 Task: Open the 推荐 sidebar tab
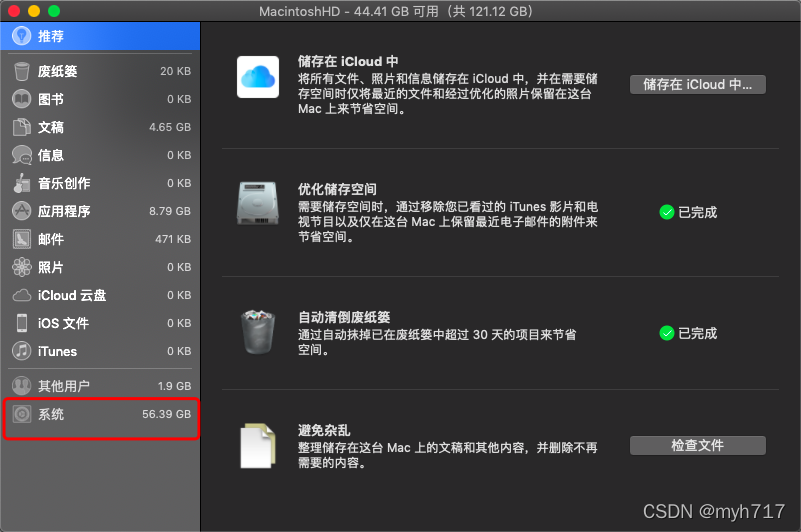tap(100, 36)
